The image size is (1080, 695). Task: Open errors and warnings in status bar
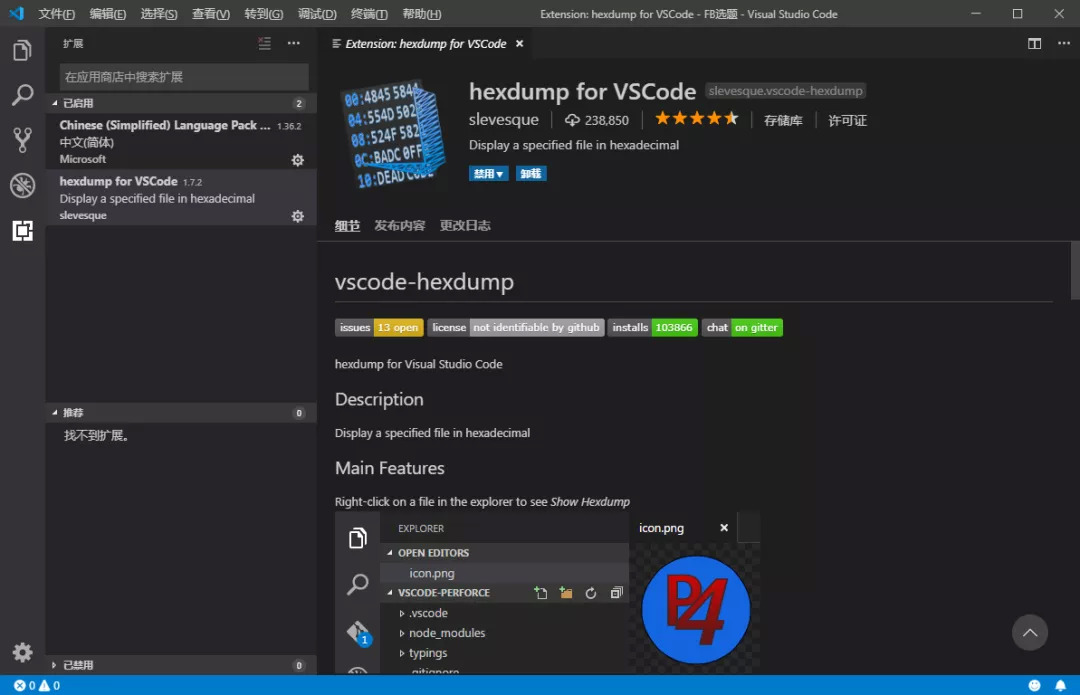[37, 685]
